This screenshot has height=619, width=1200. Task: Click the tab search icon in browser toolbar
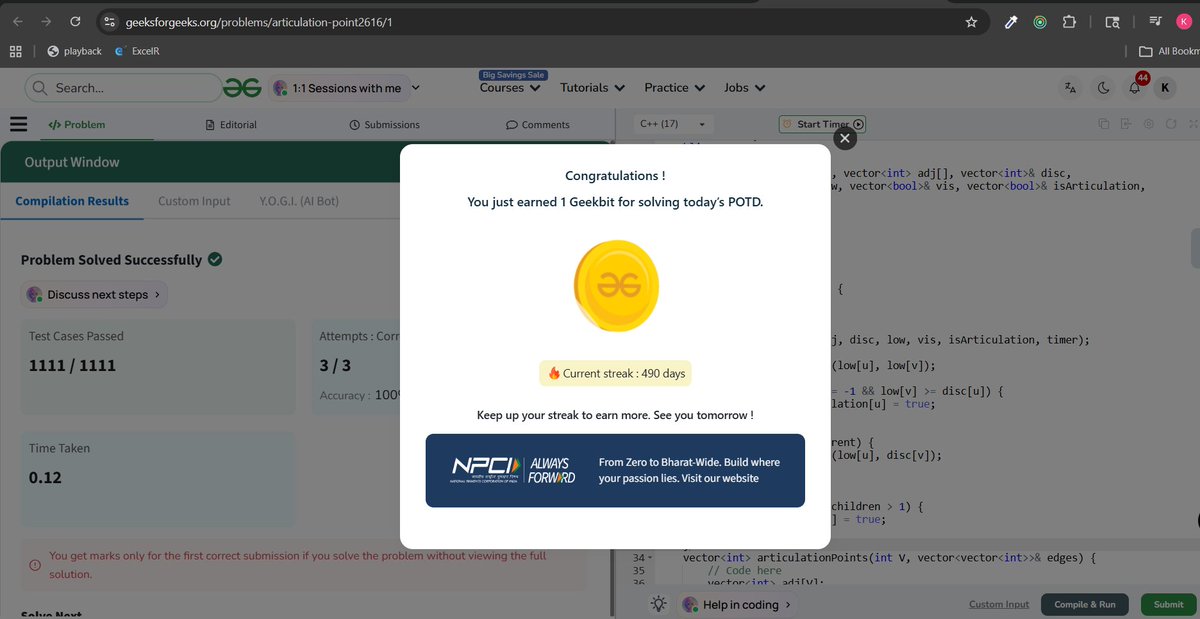click(x=1112, y=21)
